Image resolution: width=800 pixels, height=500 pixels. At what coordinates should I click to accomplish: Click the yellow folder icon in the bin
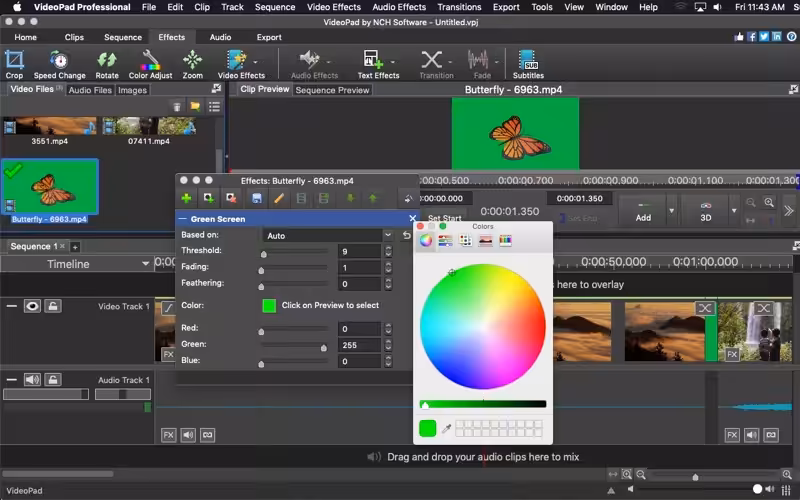[x=195, y=106]
